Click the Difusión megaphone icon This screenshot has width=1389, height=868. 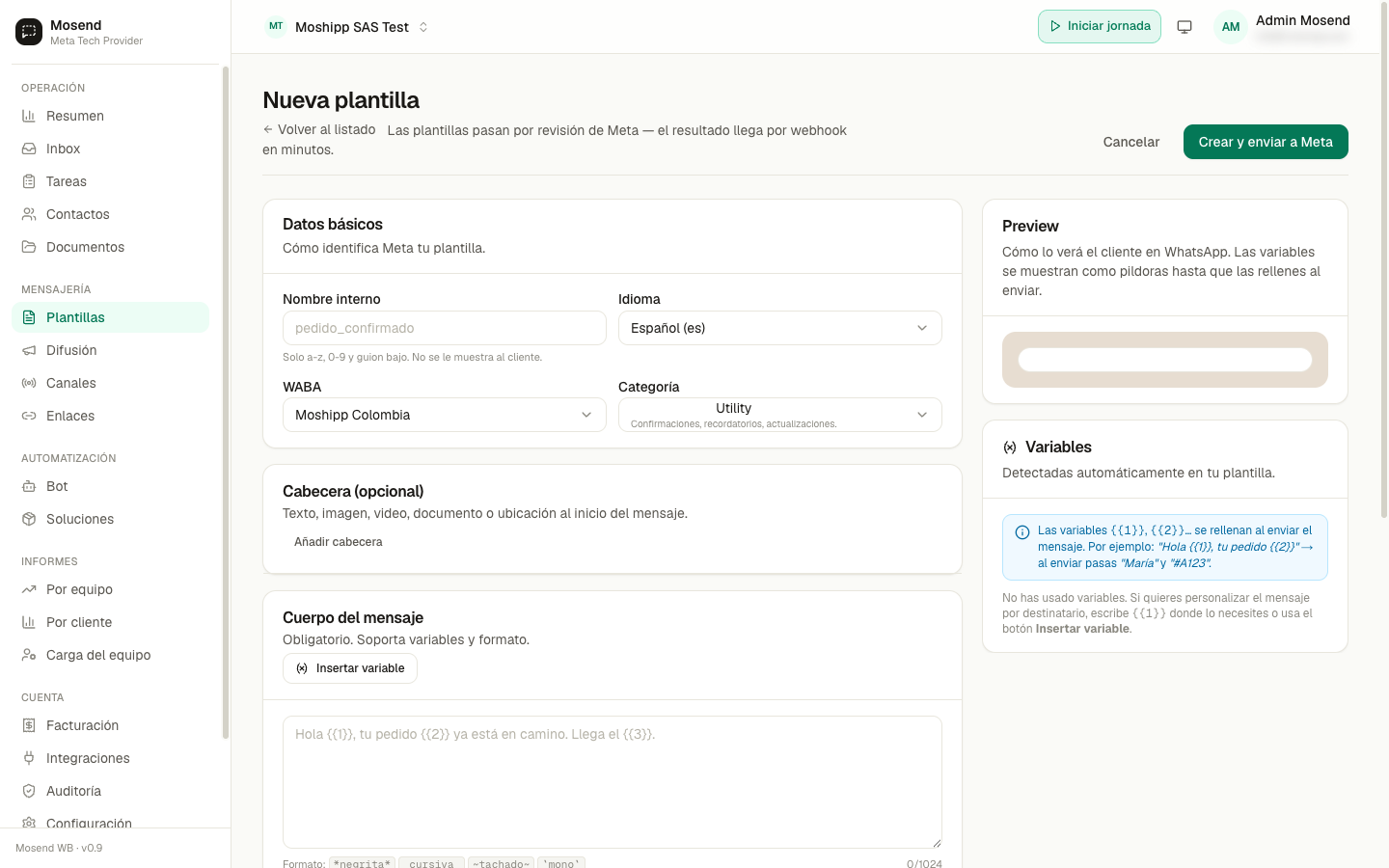click(29, 350)
